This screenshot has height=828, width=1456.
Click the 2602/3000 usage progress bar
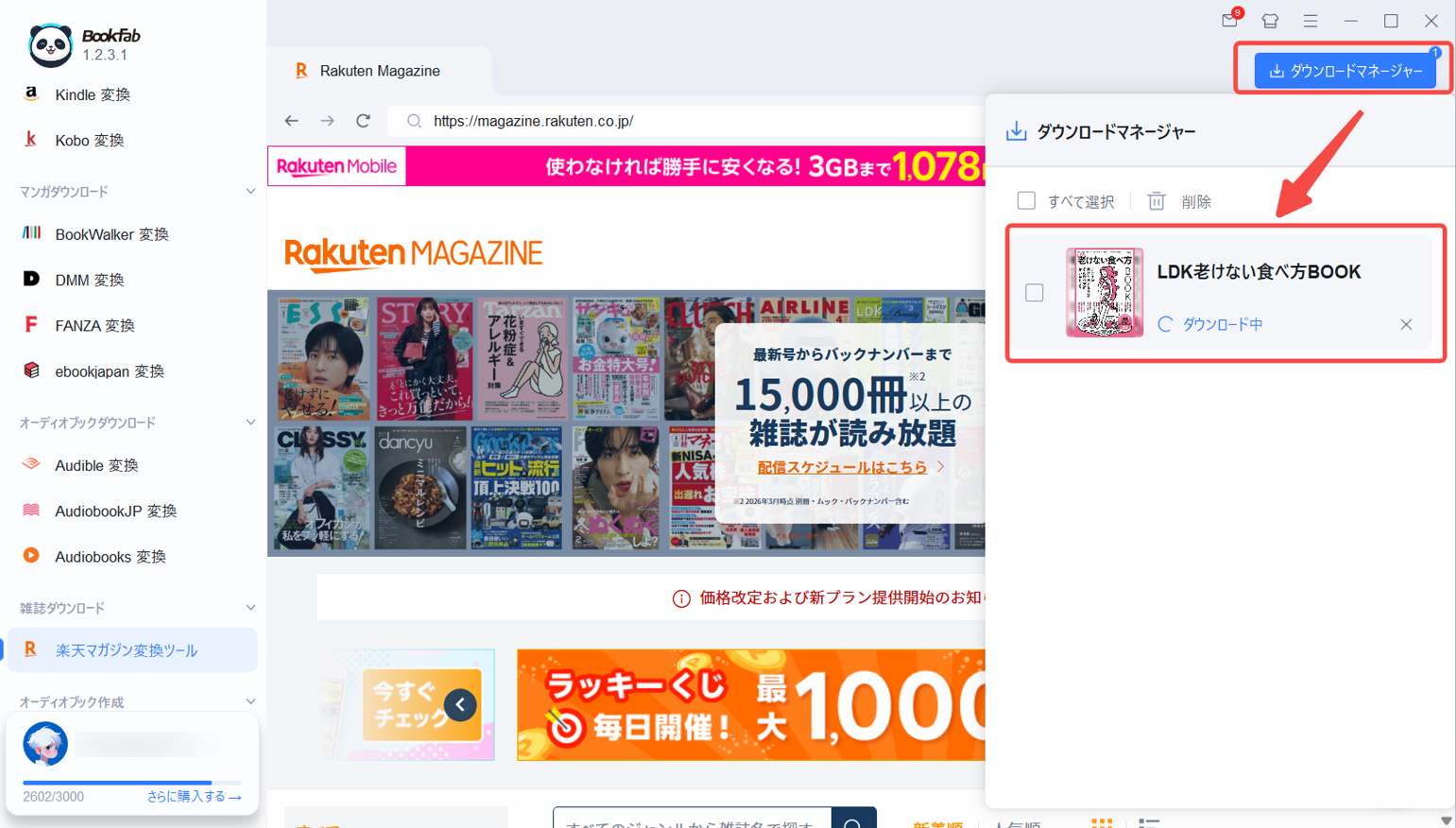point(132,783)
